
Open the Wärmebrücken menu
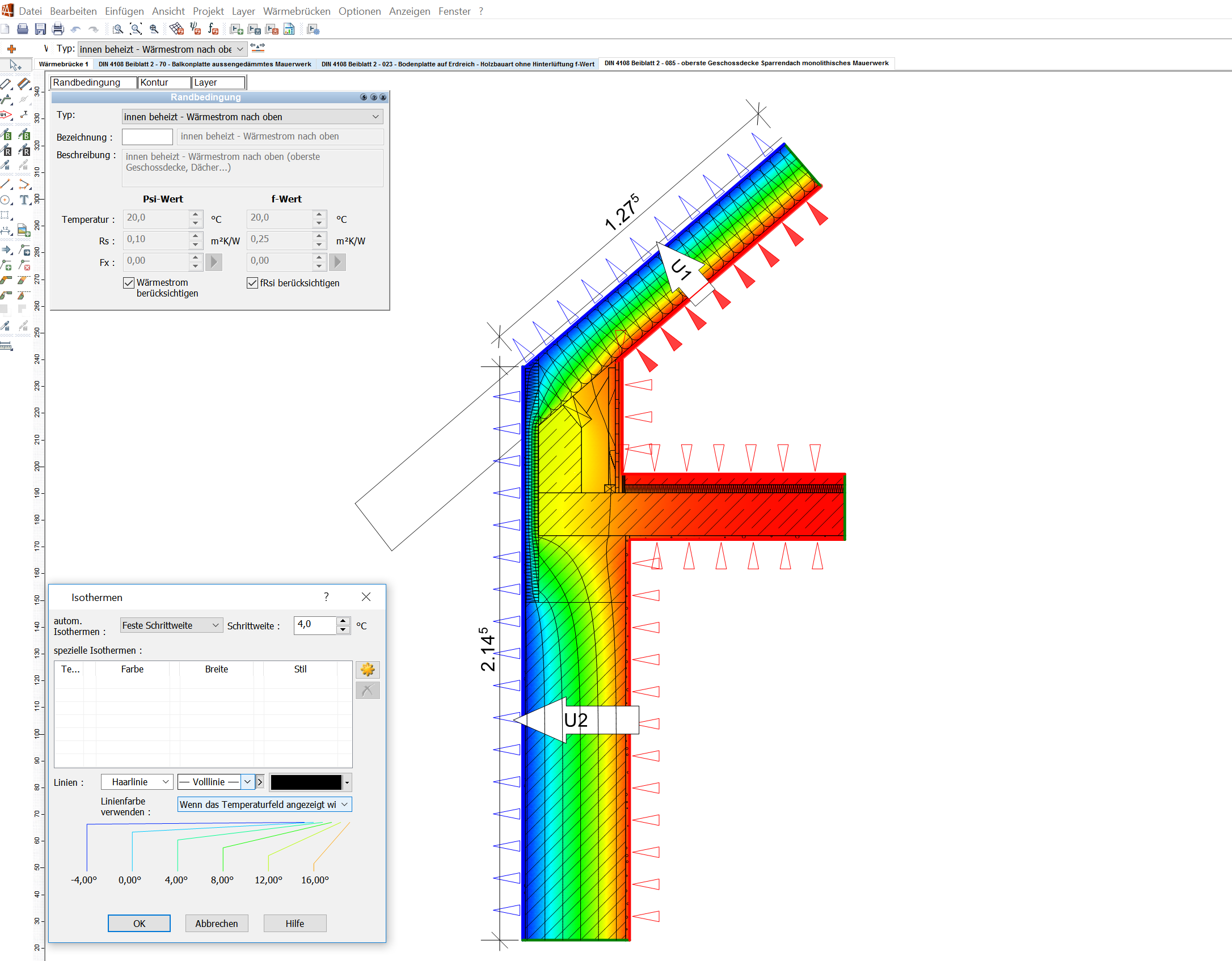pyautogui.click(x=296, y=11)
